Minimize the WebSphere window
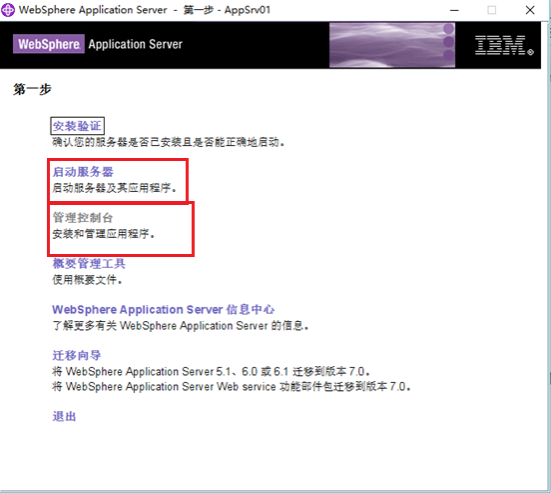 (x=454, y=10)
